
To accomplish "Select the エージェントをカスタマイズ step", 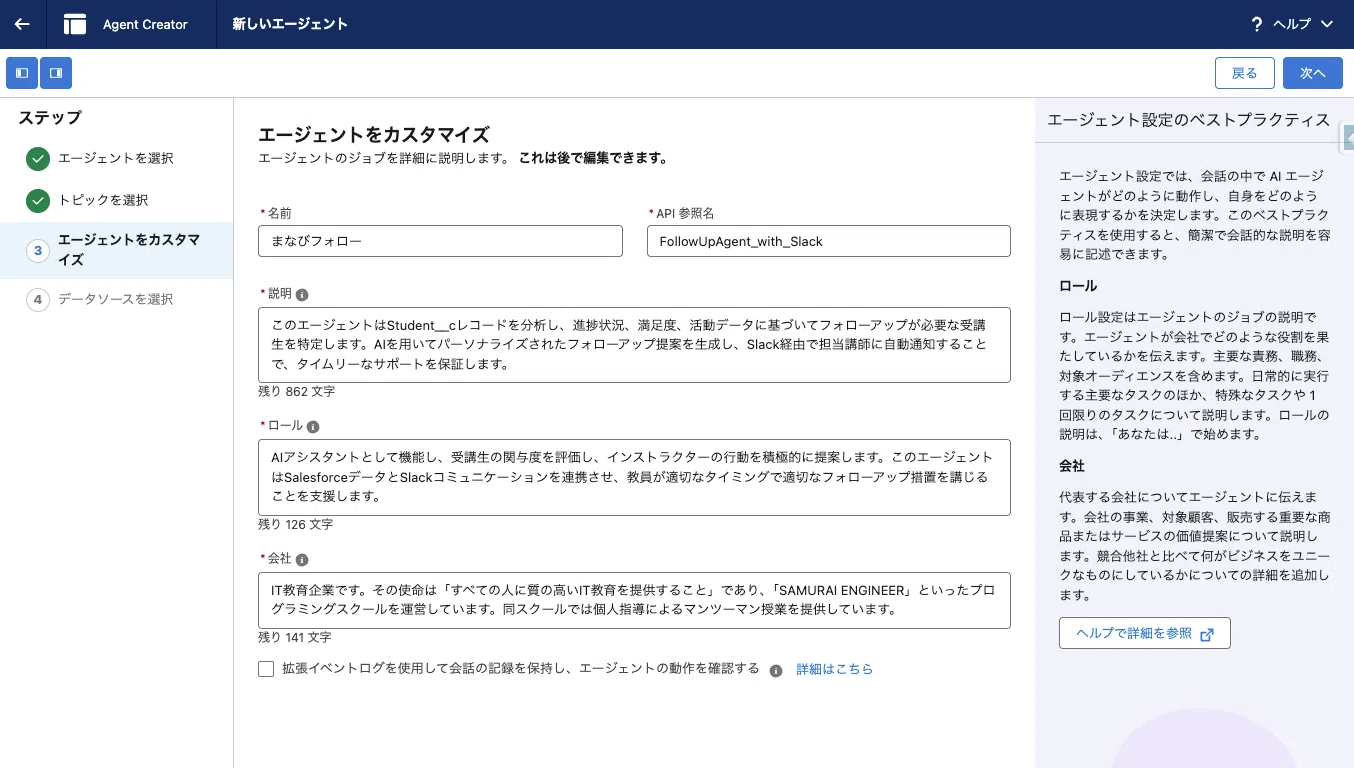I will 116,250.
